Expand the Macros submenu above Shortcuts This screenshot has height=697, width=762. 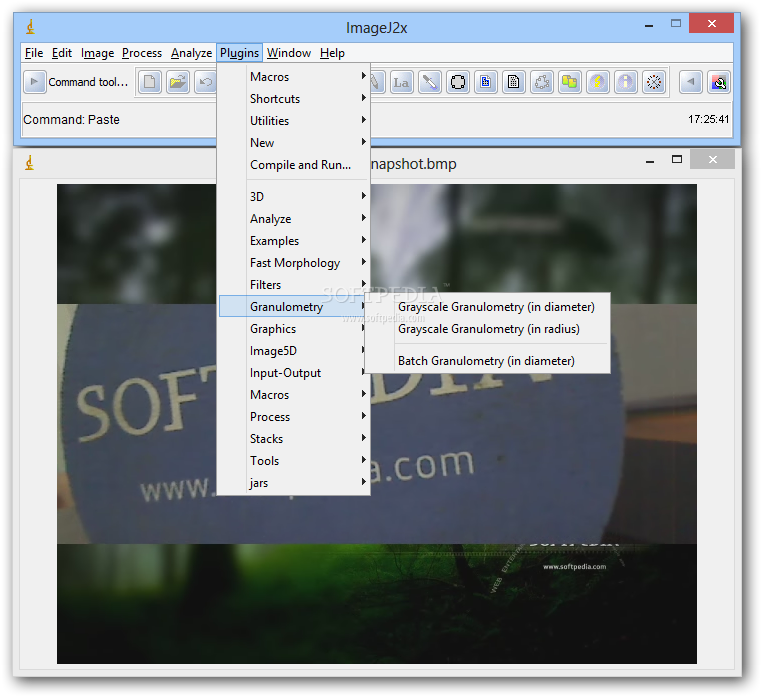[x=294, y=77]
